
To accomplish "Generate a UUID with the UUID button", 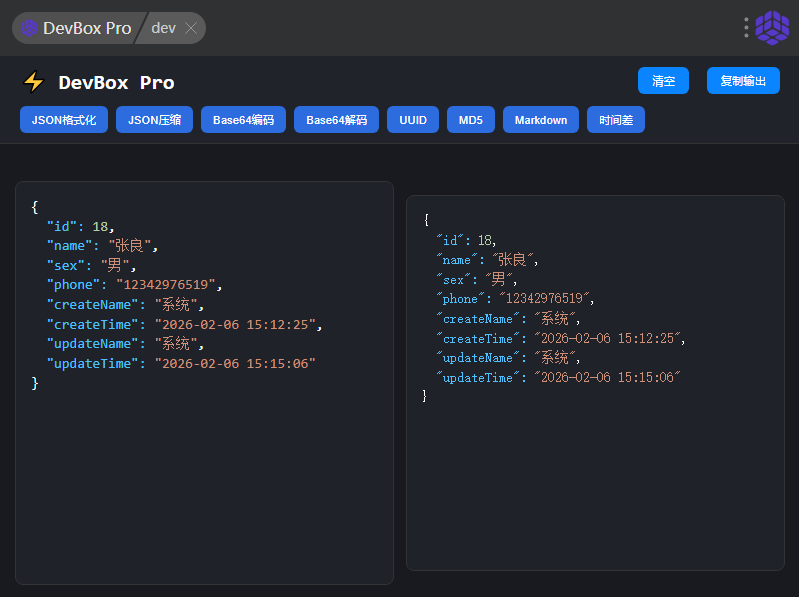I will coord(413,120).
